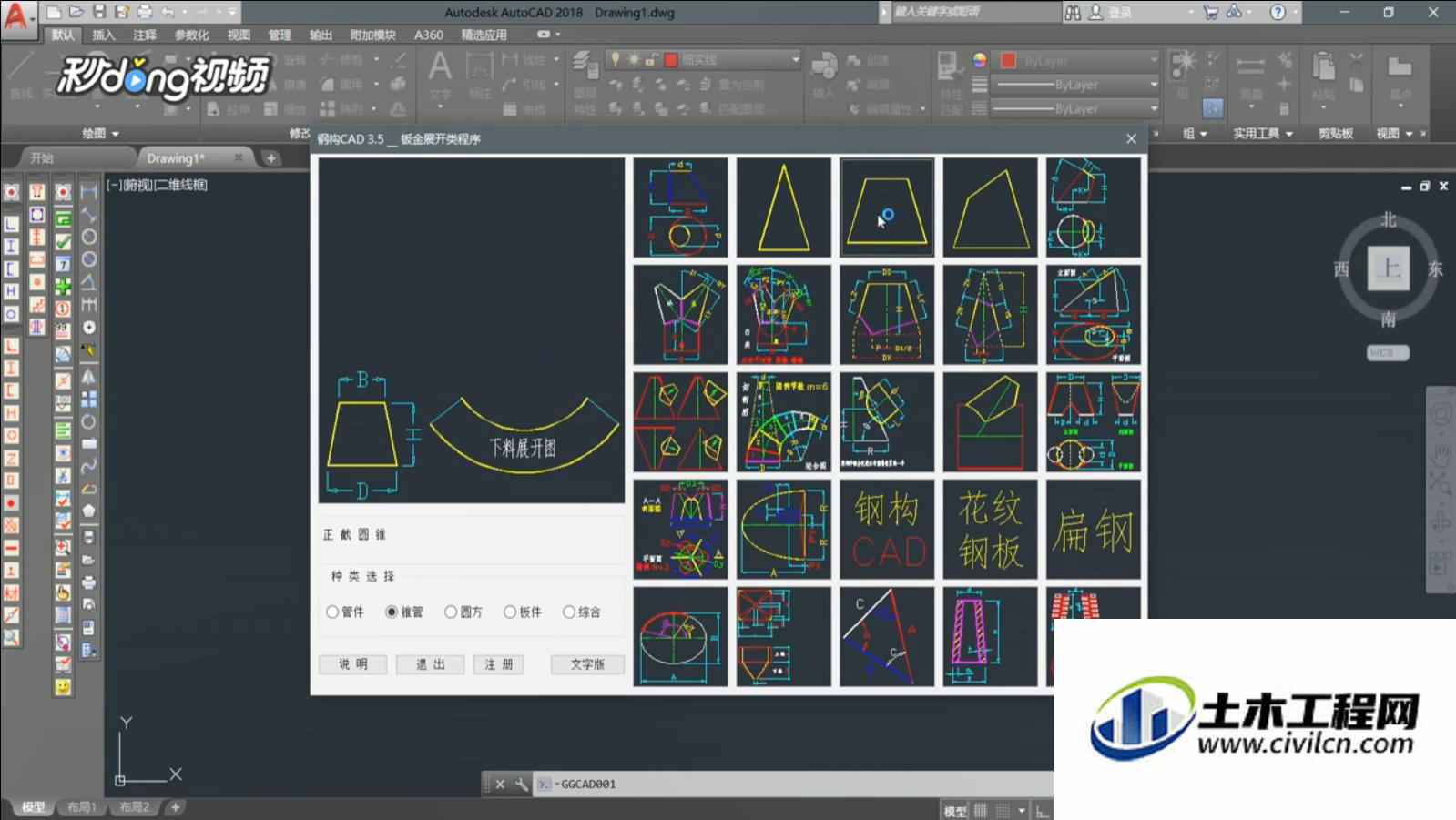The image size is (1456, 820).
Task: Switch to the 布局1 layout tab
Action: pyautogui.click(x=82, y=807)
